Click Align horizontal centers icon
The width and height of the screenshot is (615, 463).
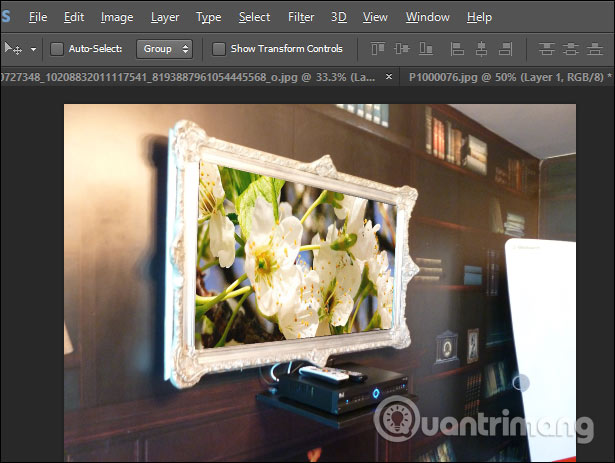(481, 49)
